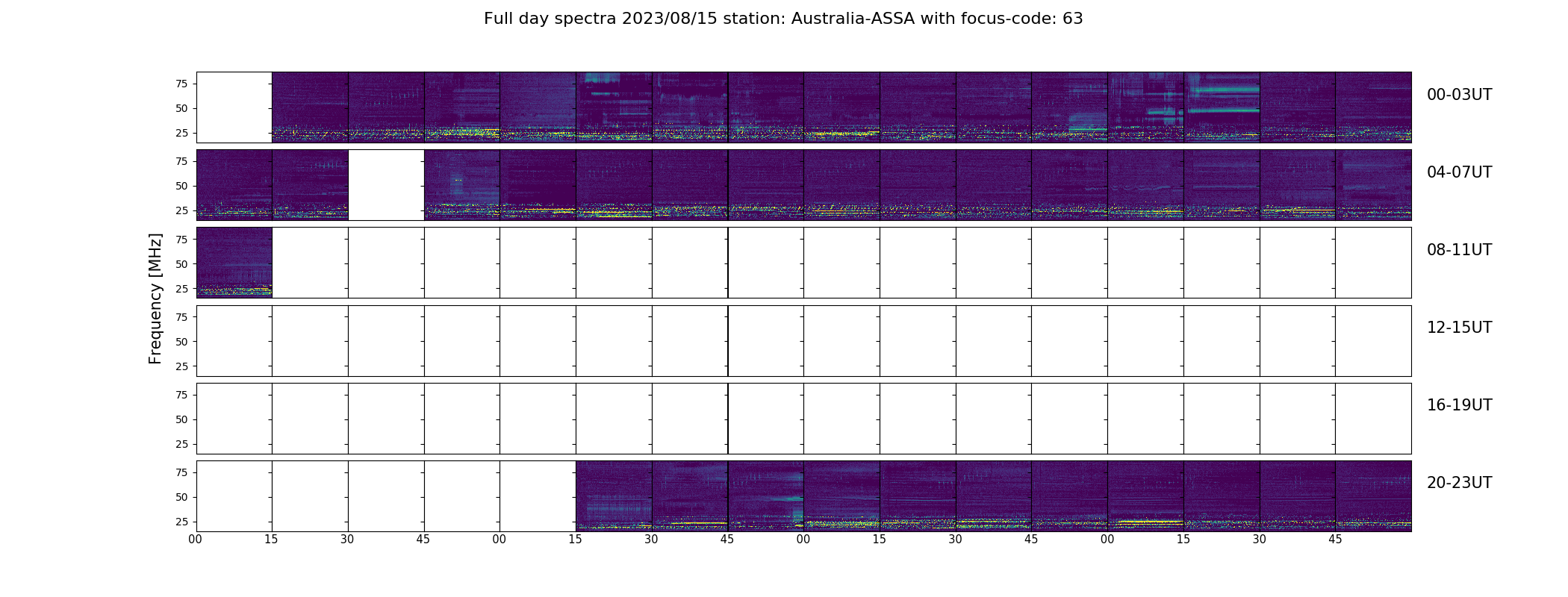Open the 23:45 UT spectrogram in 20-23UT row
The height and width of the screenshot is (597, 1568).
1373,496
